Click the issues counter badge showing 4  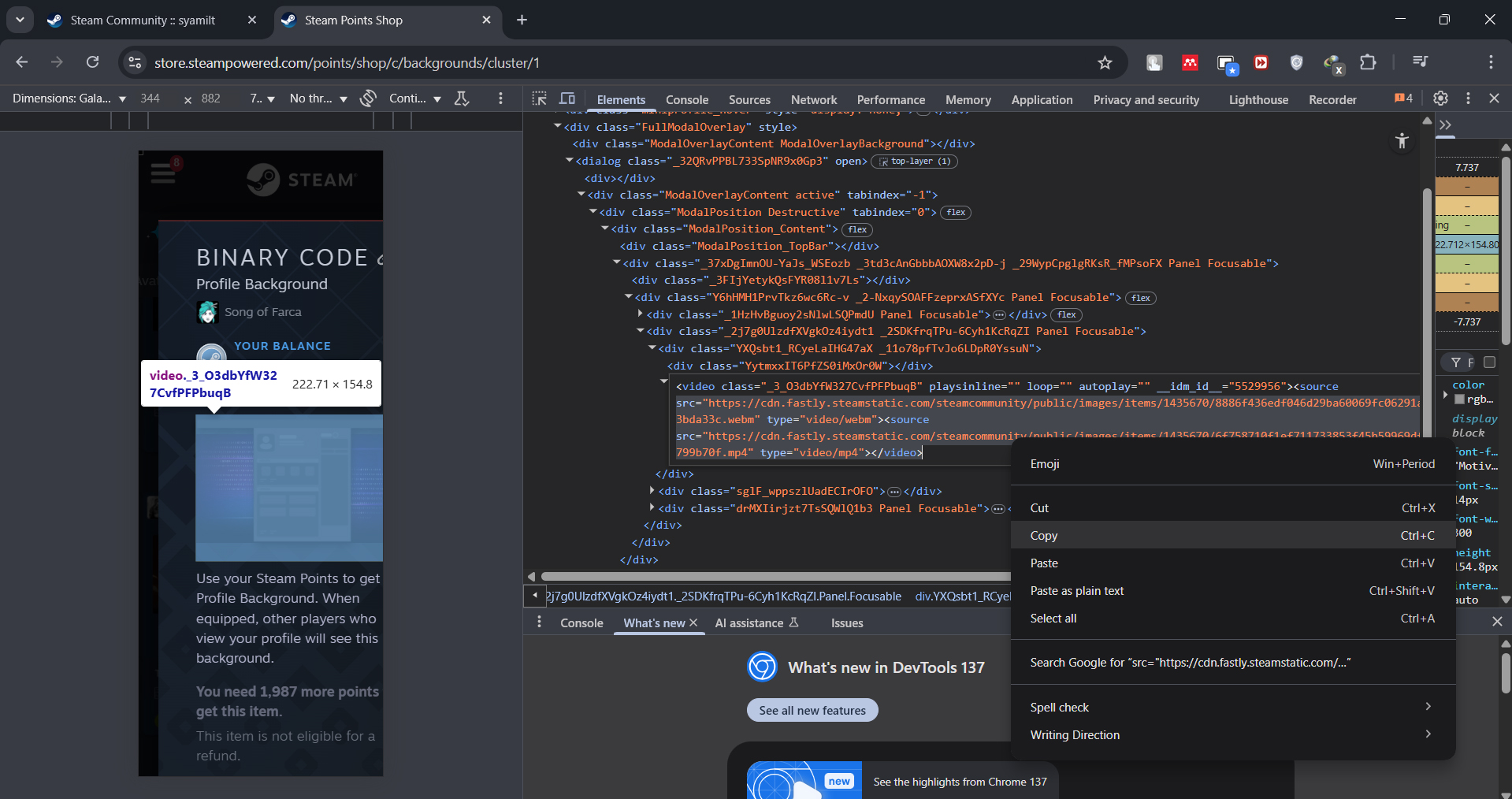(x=1403, y=98)
